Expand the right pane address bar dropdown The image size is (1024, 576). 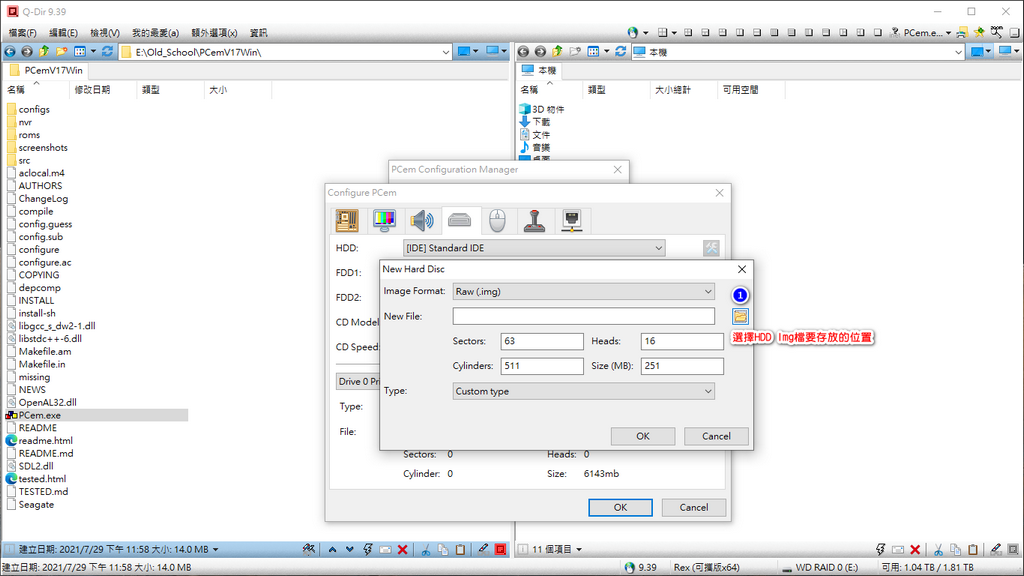tap(959, 52)
